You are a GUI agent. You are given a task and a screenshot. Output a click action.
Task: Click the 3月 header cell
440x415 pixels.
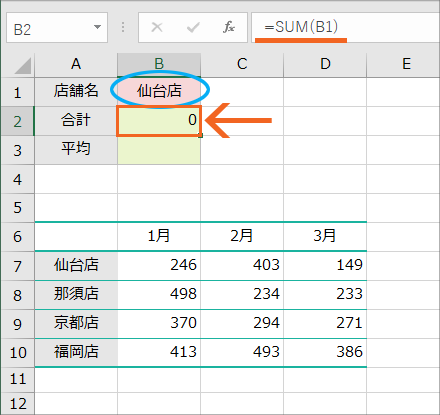[x=325, y=237]
